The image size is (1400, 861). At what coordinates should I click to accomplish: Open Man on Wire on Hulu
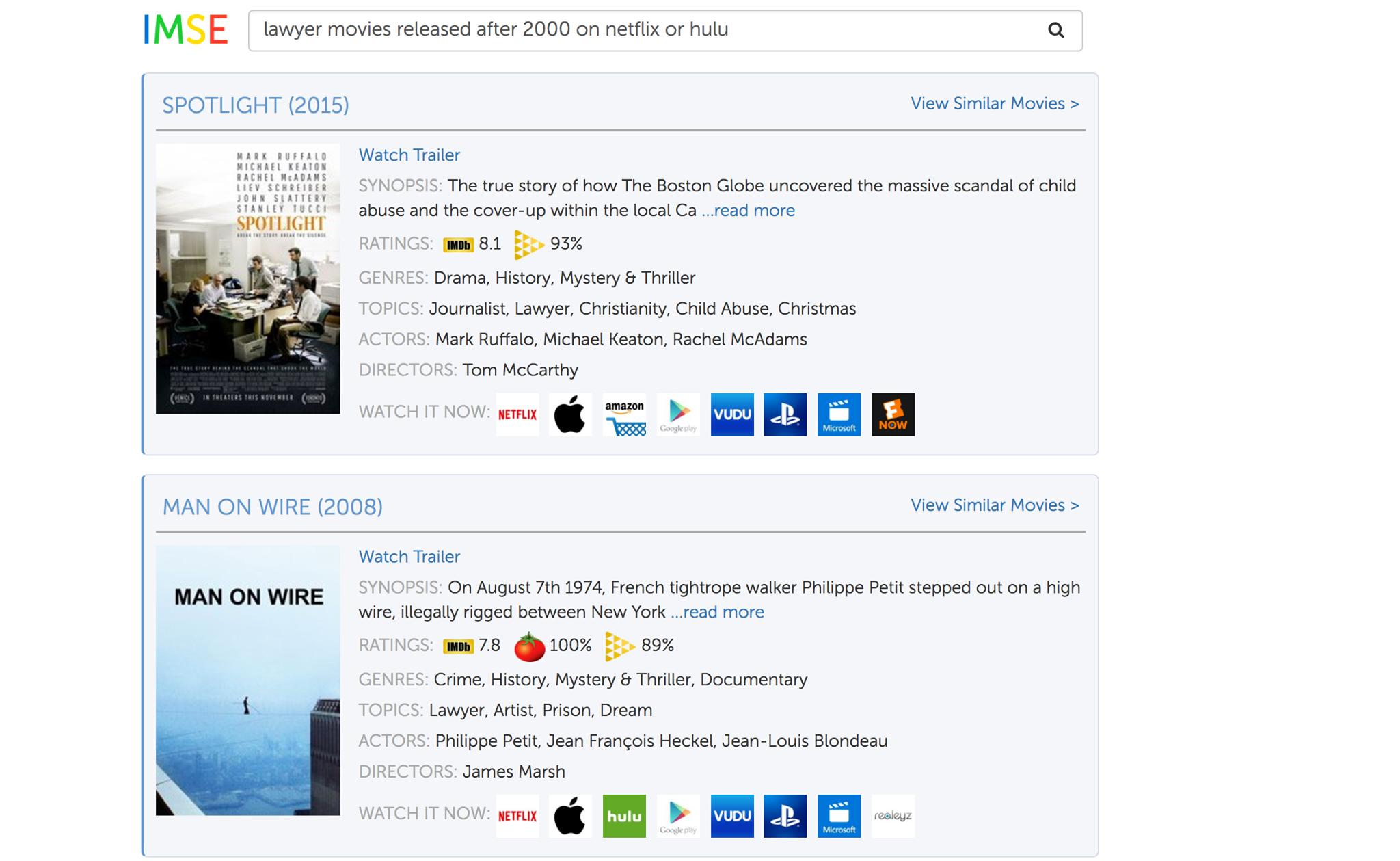[x=624, y=815]
